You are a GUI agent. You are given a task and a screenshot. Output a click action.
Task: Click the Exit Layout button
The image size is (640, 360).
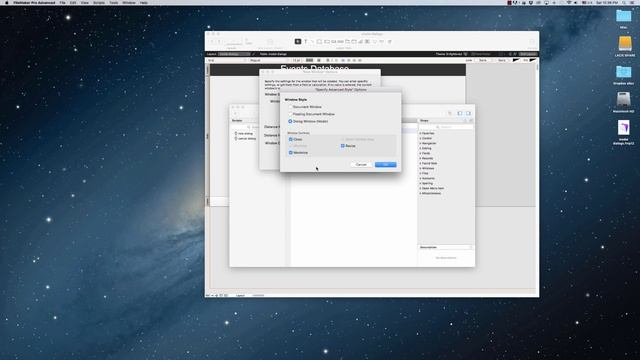[x=528, y=54]
